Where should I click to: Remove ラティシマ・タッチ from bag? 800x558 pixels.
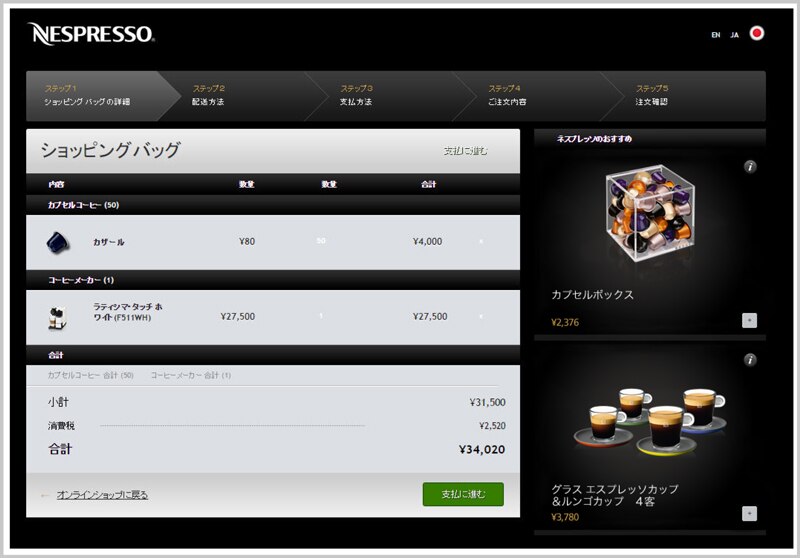[x=481, y=316]
